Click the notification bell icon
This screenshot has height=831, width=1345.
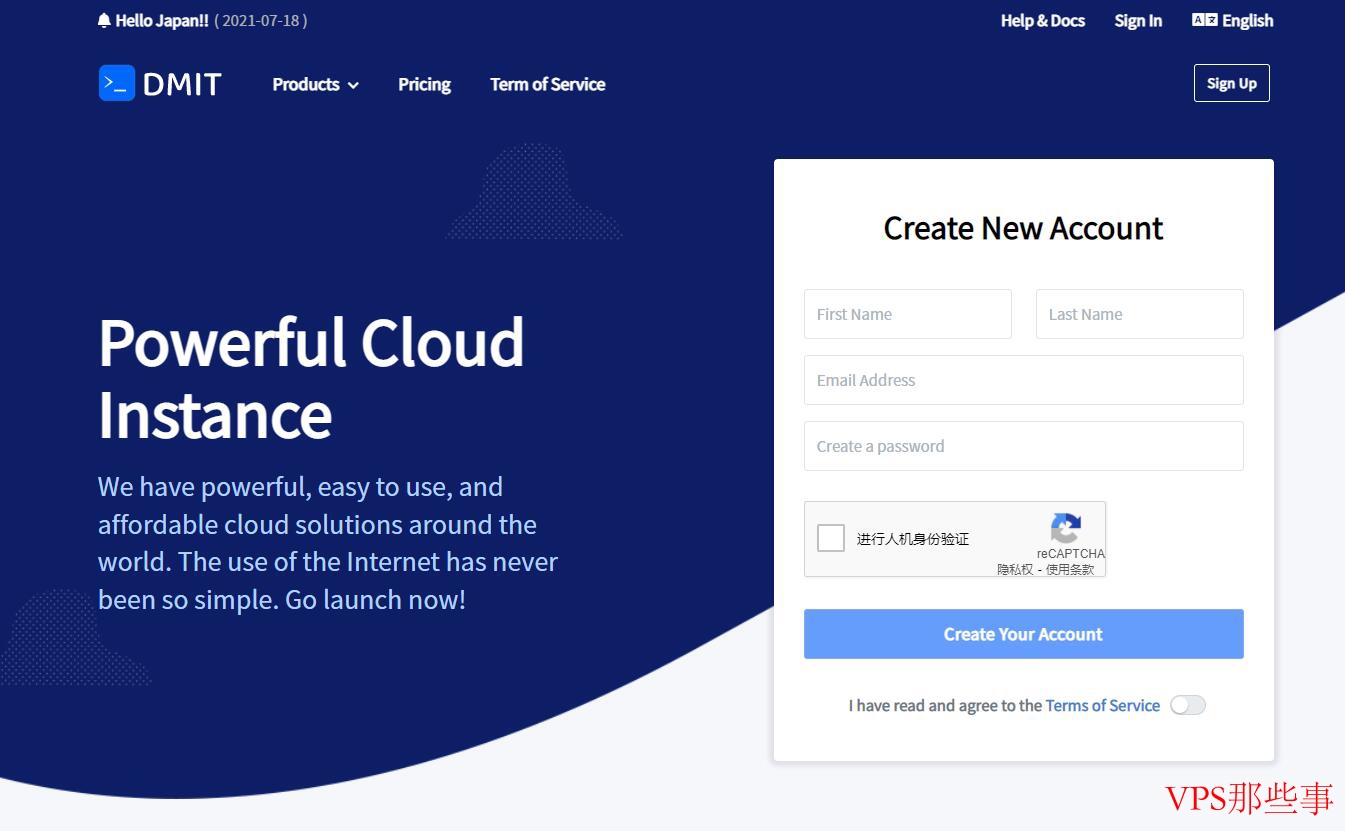click(x=104, y=21)
